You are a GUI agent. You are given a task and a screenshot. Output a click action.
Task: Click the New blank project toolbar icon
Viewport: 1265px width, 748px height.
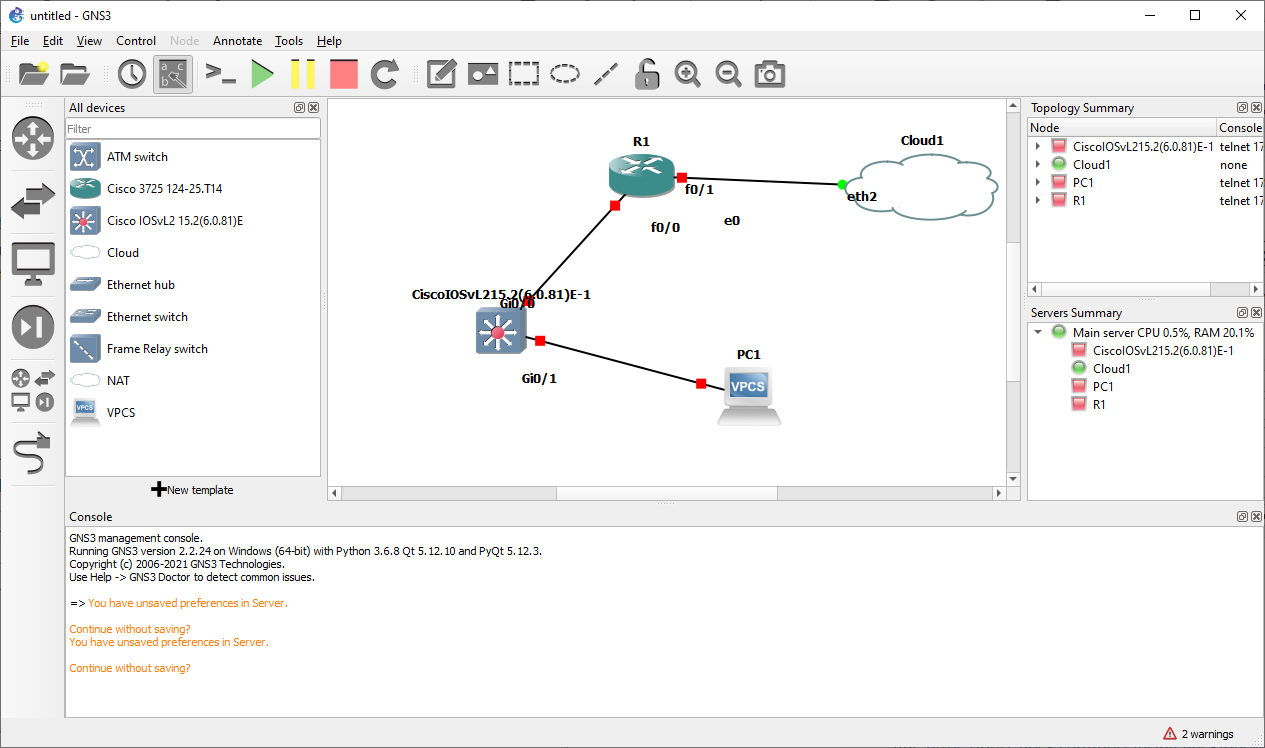[34, 74]
